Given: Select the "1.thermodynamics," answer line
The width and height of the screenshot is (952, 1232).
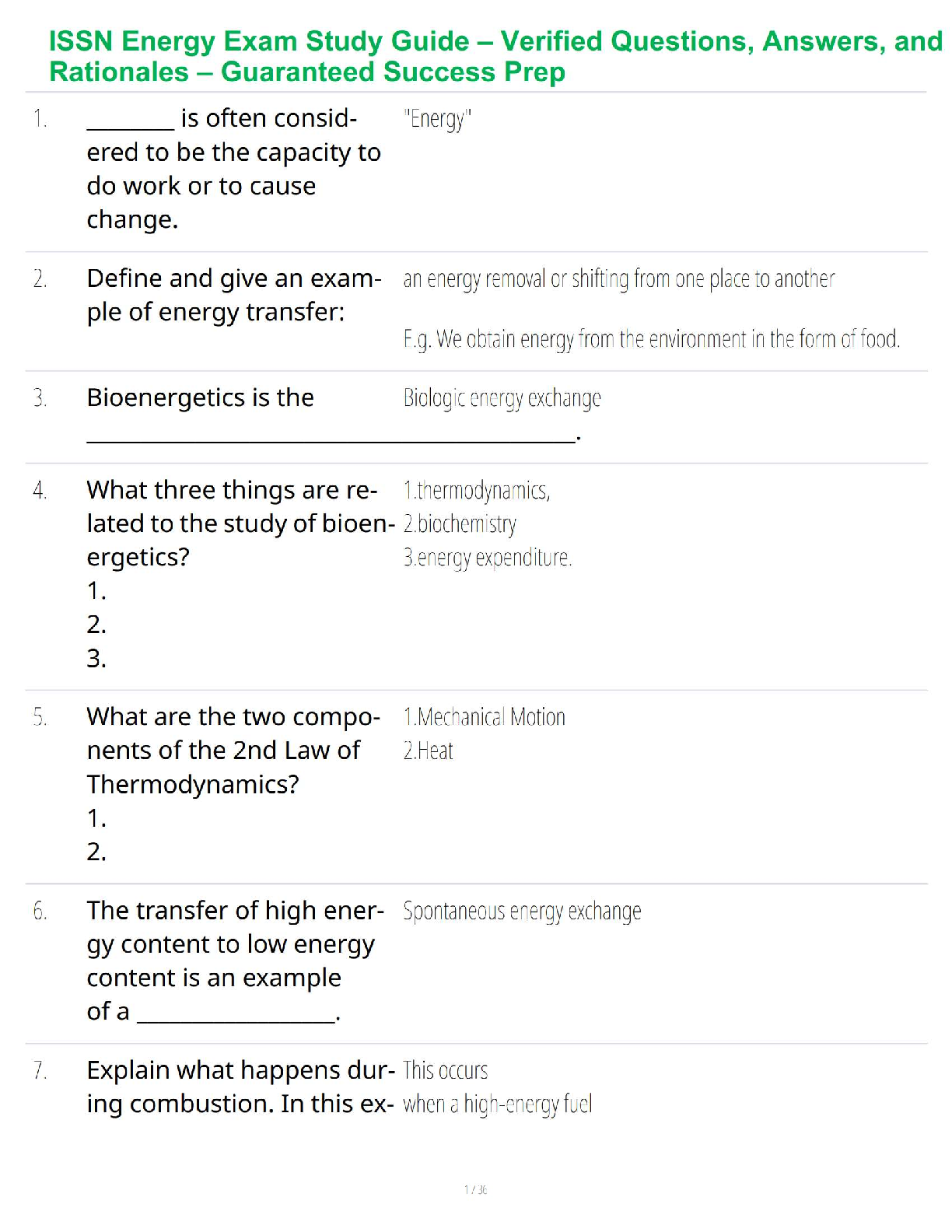Looking at the screenshot, I should coord(476,490).
